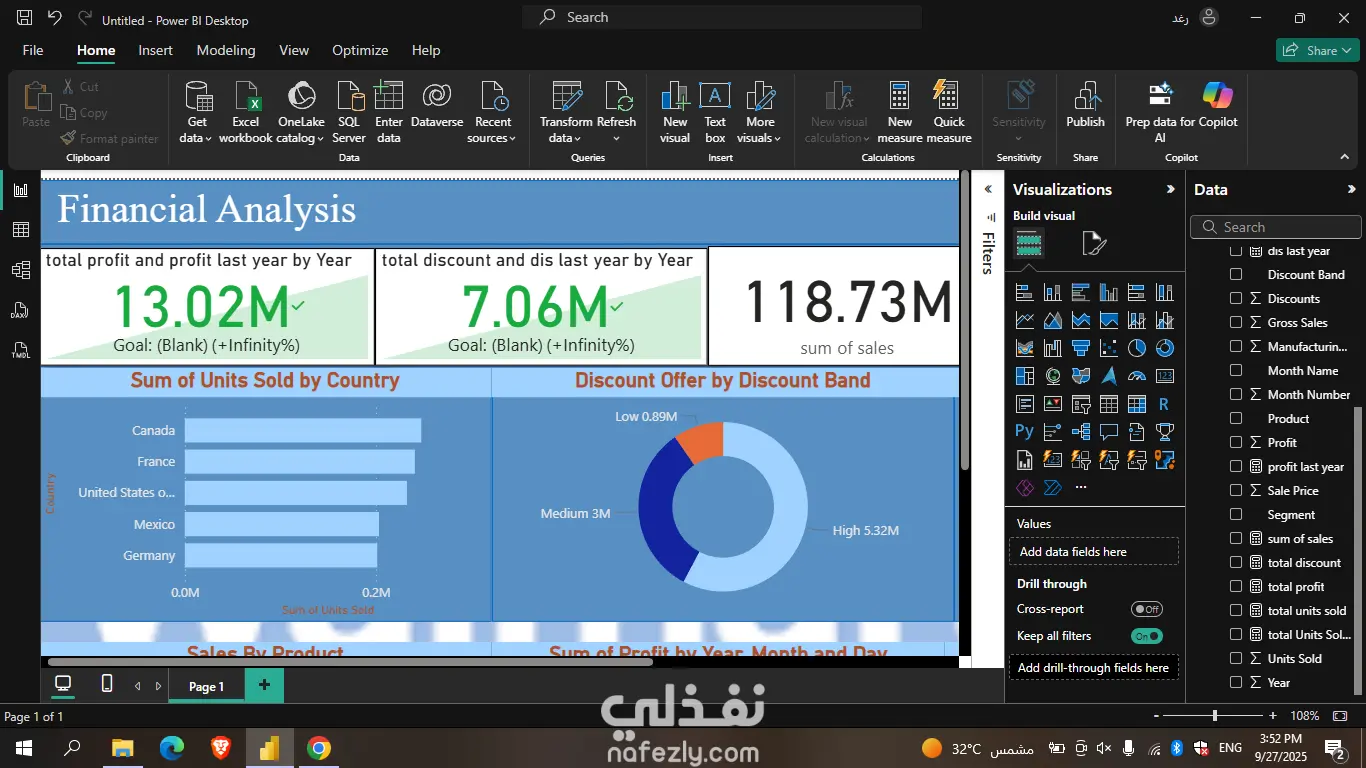The width and height of the screenshot is (1366, 768).
Task: Tick the Segment field checkbox
Action: 1237,514
